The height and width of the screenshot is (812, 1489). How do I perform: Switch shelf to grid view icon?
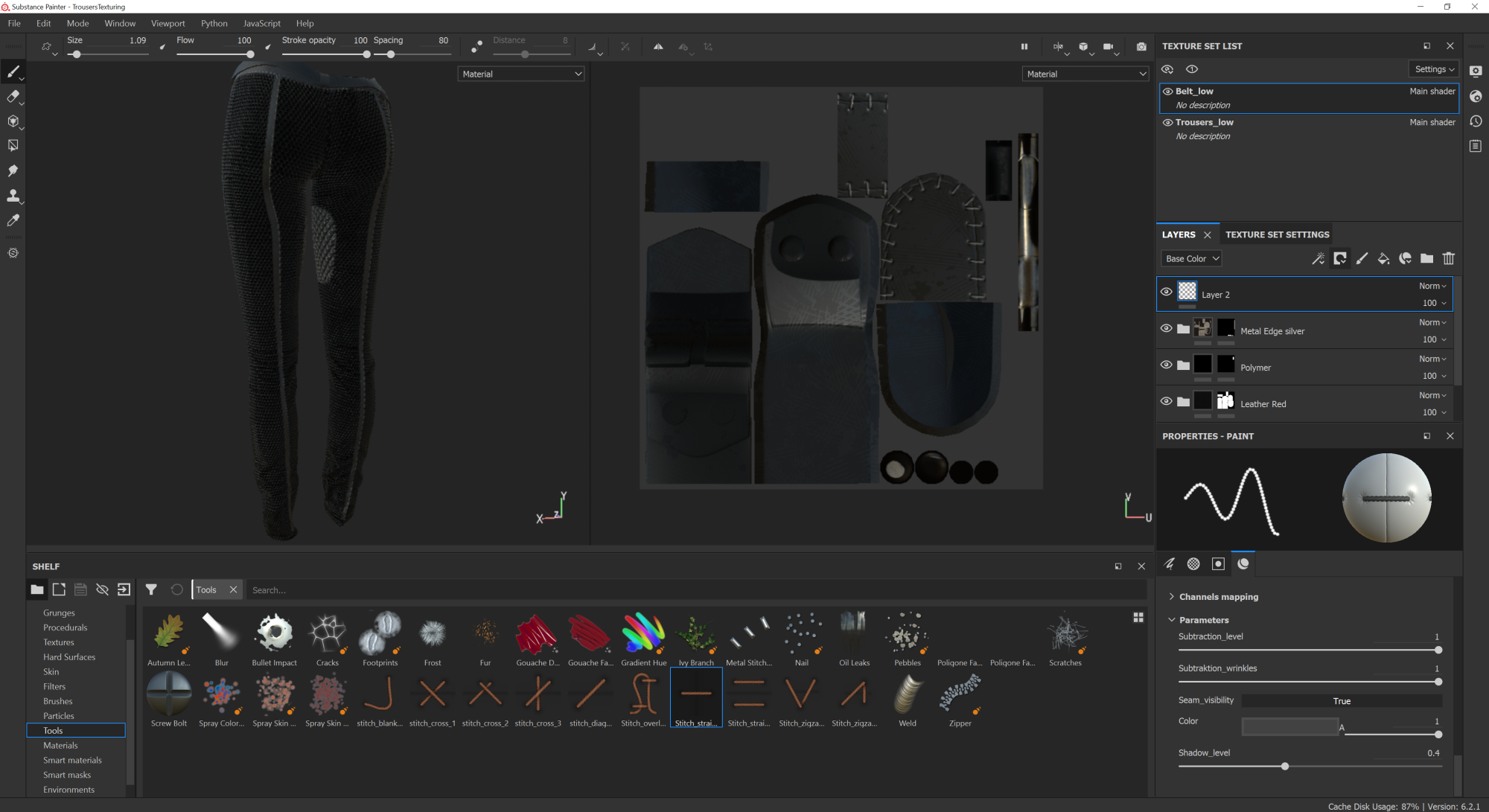pyautogui.click(x=1138, y=618)
